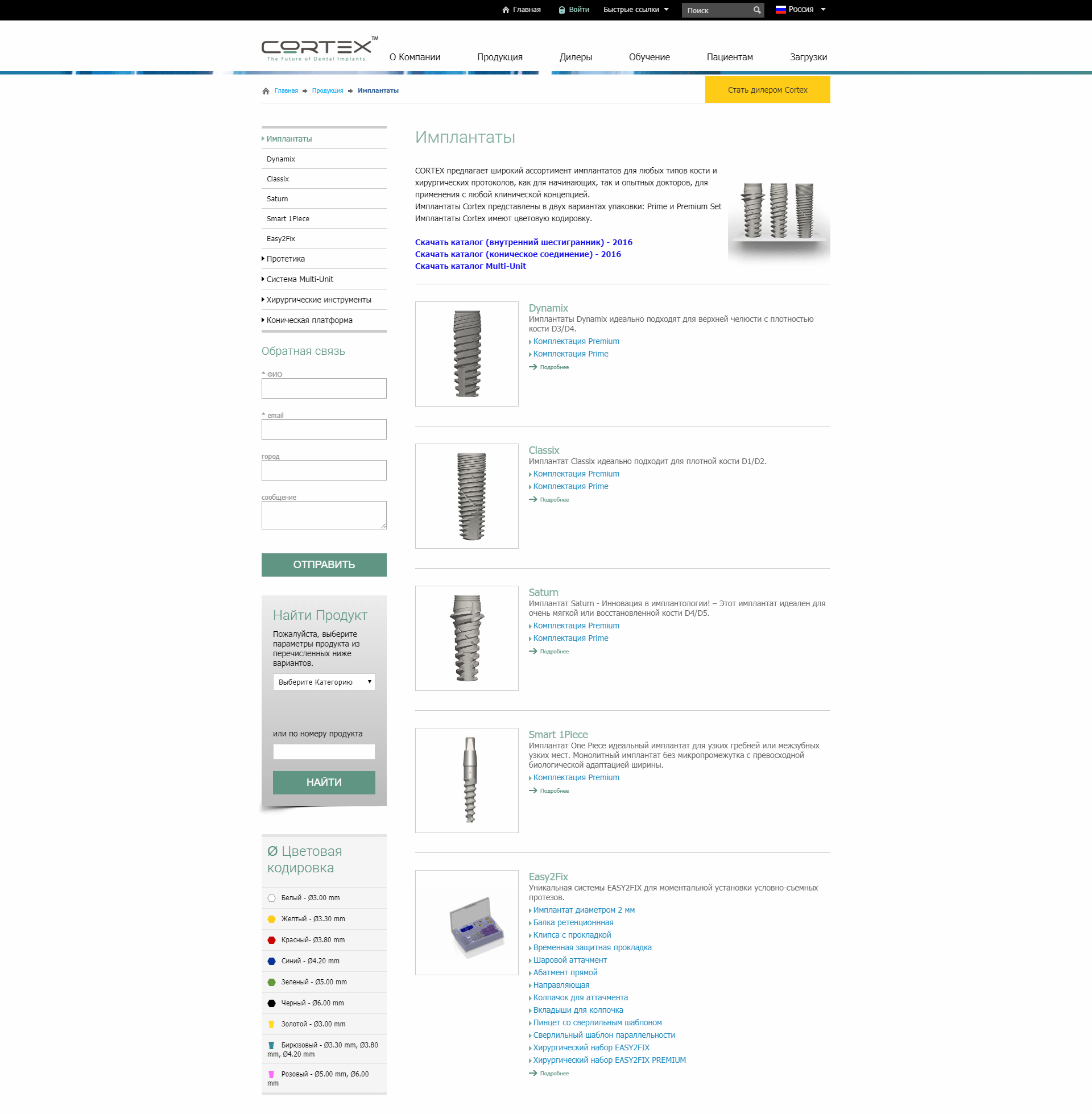The image size is (1092, 1114).
Task: Download catalog внутренний шестигранник 2016
Action: (x=524, y=242)
